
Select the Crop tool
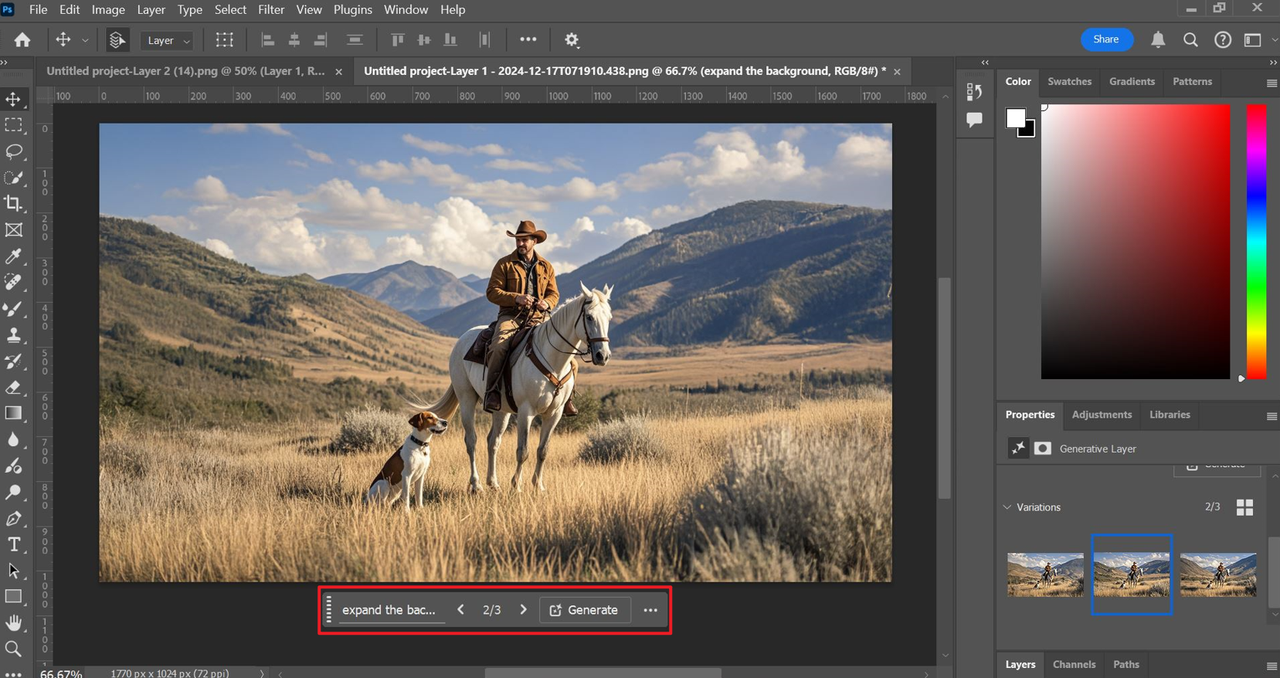[x=14, y=203]
